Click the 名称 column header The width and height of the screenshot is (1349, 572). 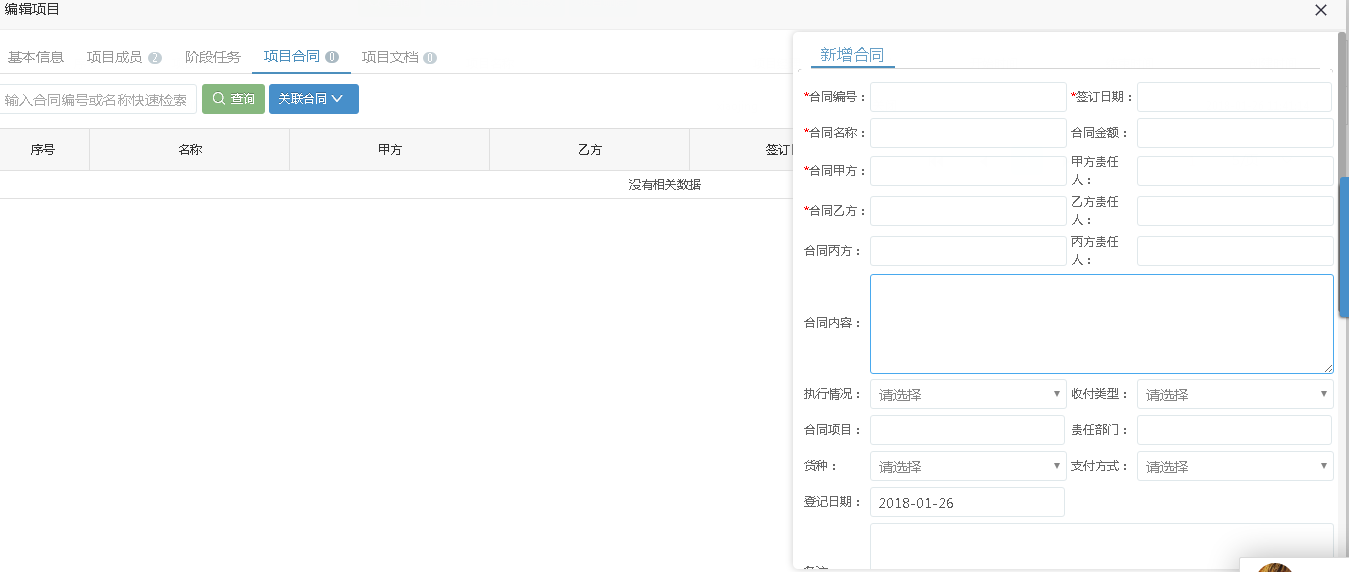pos(190,150)
